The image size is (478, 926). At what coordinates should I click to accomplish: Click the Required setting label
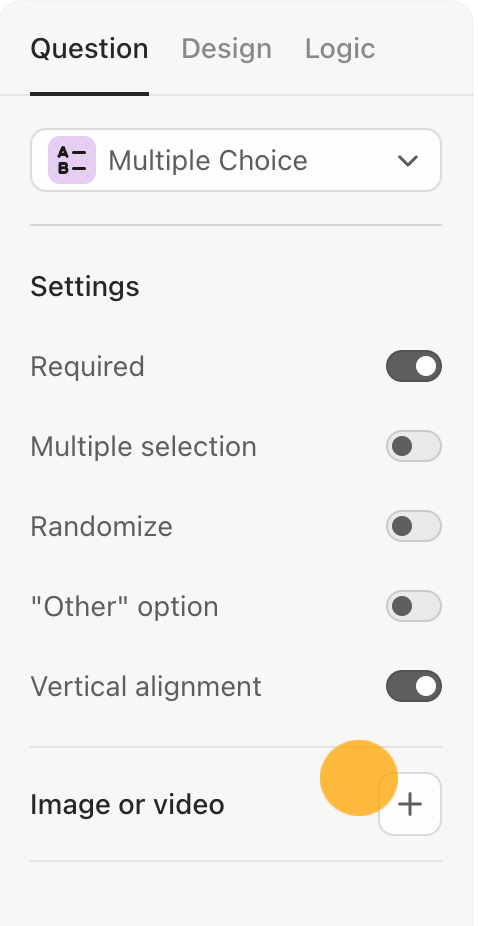tap(87, 367)
